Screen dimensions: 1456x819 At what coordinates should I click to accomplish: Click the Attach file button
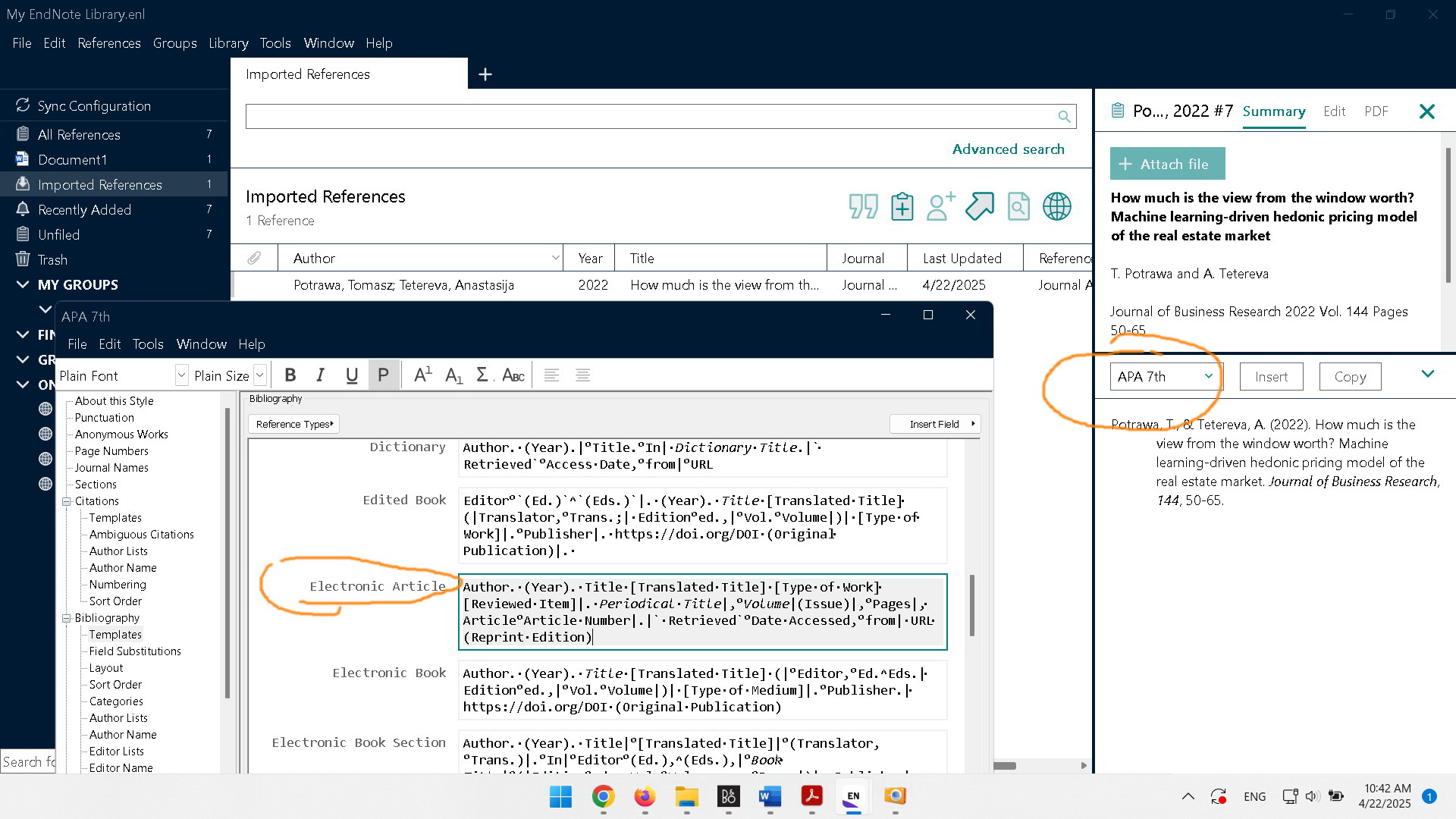[x=1167, y=164]
